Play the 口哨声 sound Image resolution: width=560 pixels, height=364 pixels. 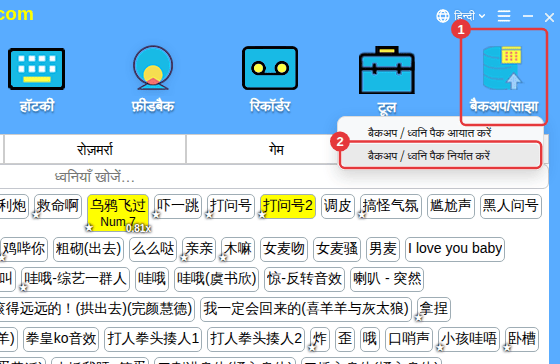click(409, 339)
